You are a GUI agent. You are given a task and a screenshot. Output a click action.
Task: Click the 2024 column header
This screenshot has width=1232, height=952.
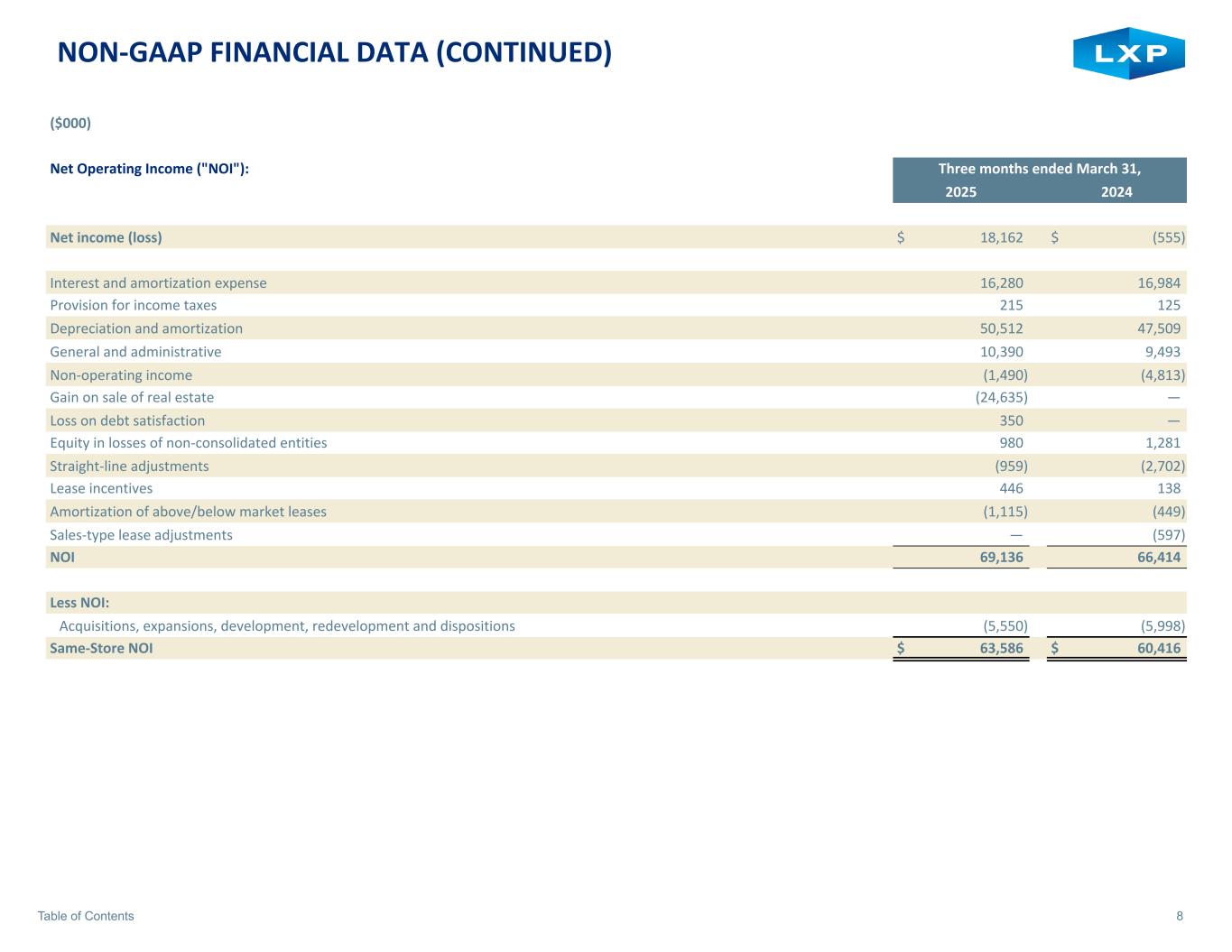click(1116, 191)
